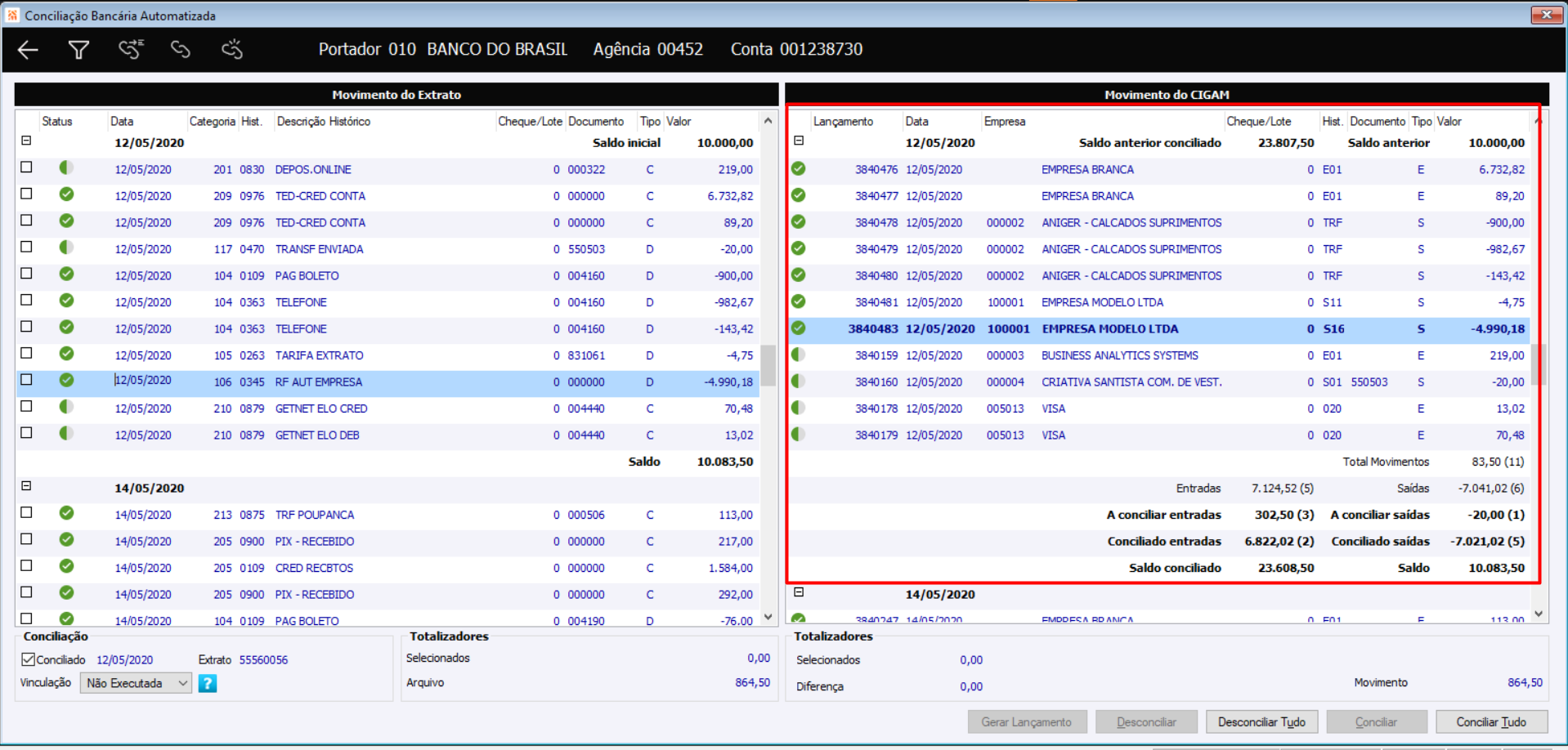Toggle the Conciliado checkbox

point(29,659)
